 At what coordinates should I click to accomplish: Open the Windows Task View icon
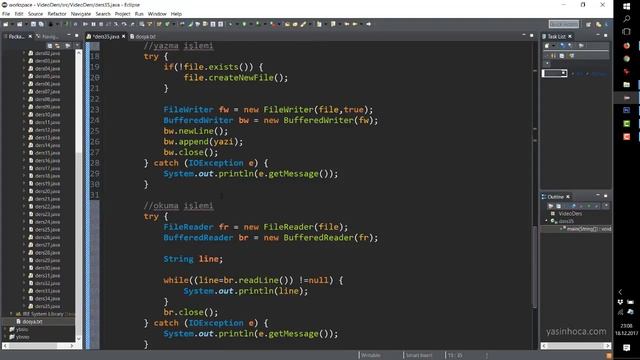point(627,31)
